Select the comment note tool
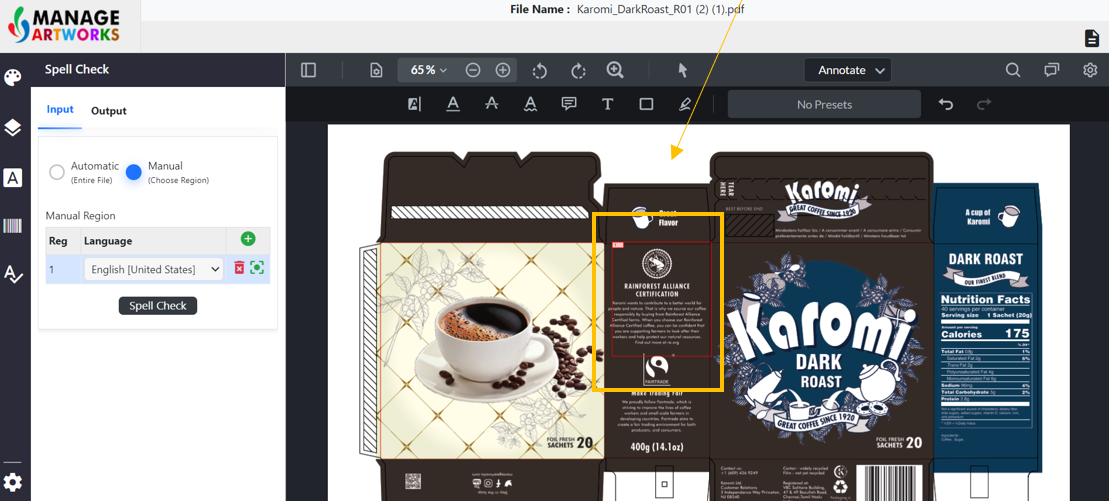This screenshot has width=1112, height=504. click(569, 104)
